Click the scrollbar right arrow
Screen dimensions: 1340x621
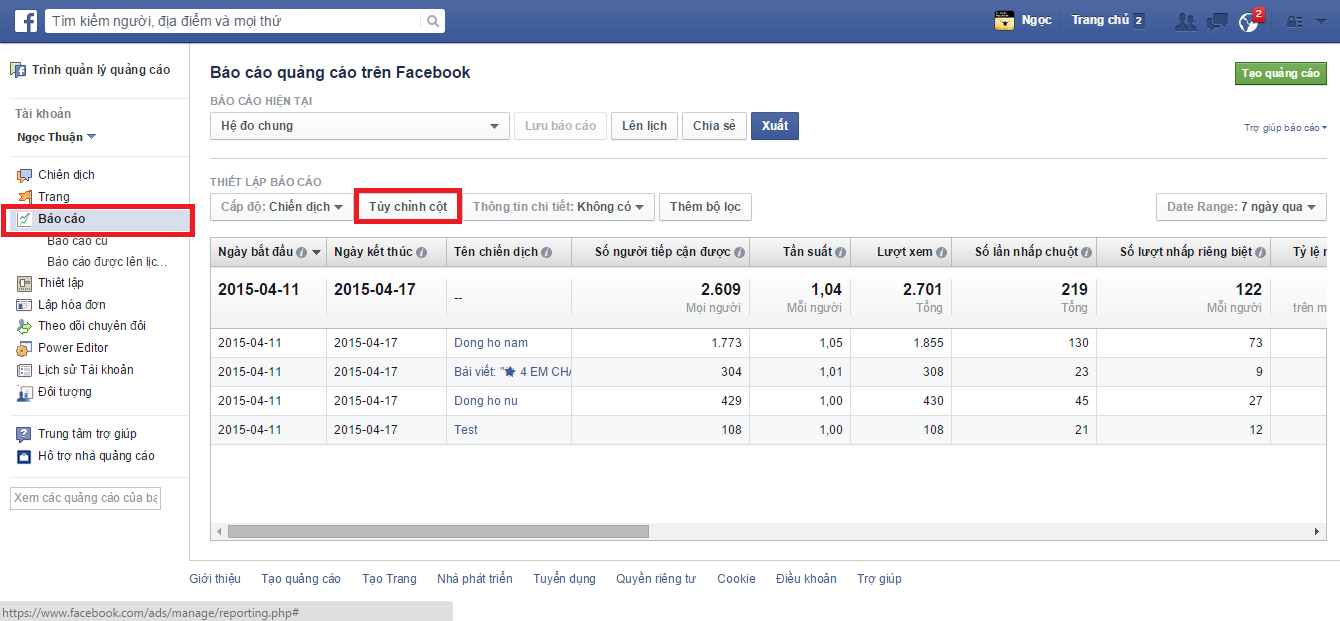click(1319, 532)
